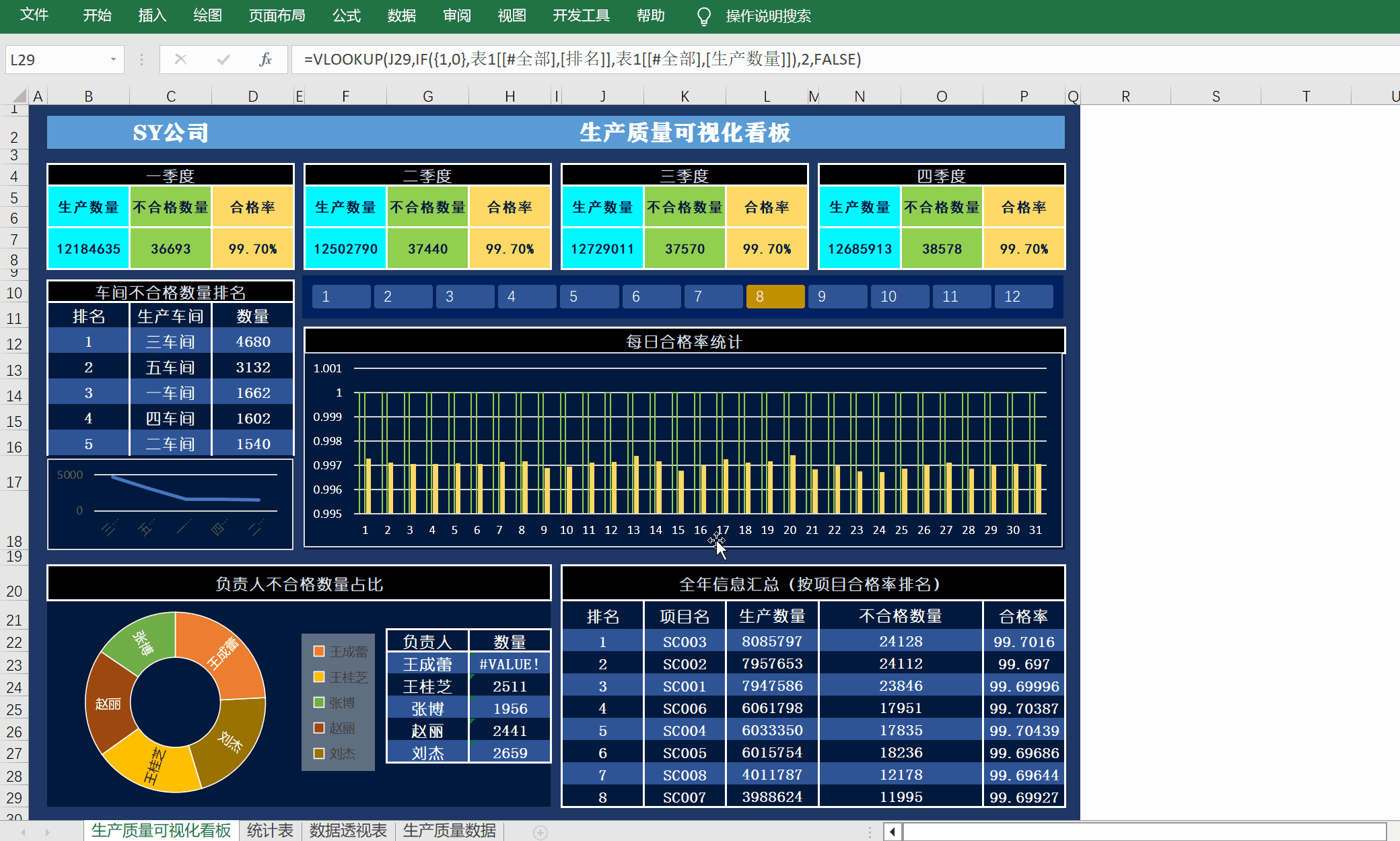Screen dimensions: 1400x841
Task: Click the lightbulb search icon in ribbon
Action: pos(703,16)
